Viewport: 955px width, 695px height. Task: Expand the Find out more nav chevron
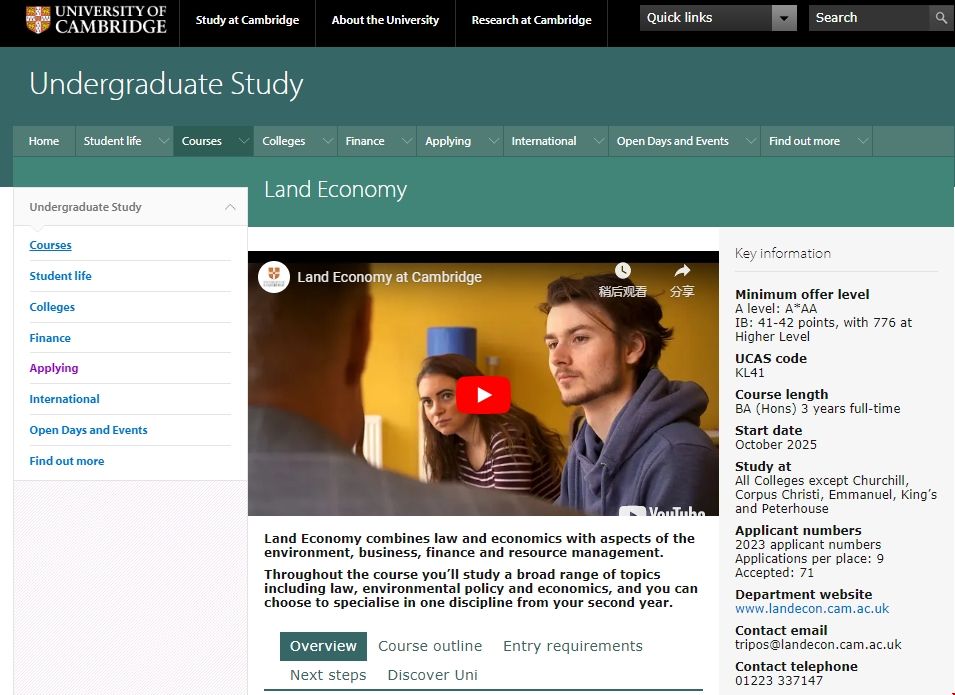pyautogui.click(x=862, y=141)
